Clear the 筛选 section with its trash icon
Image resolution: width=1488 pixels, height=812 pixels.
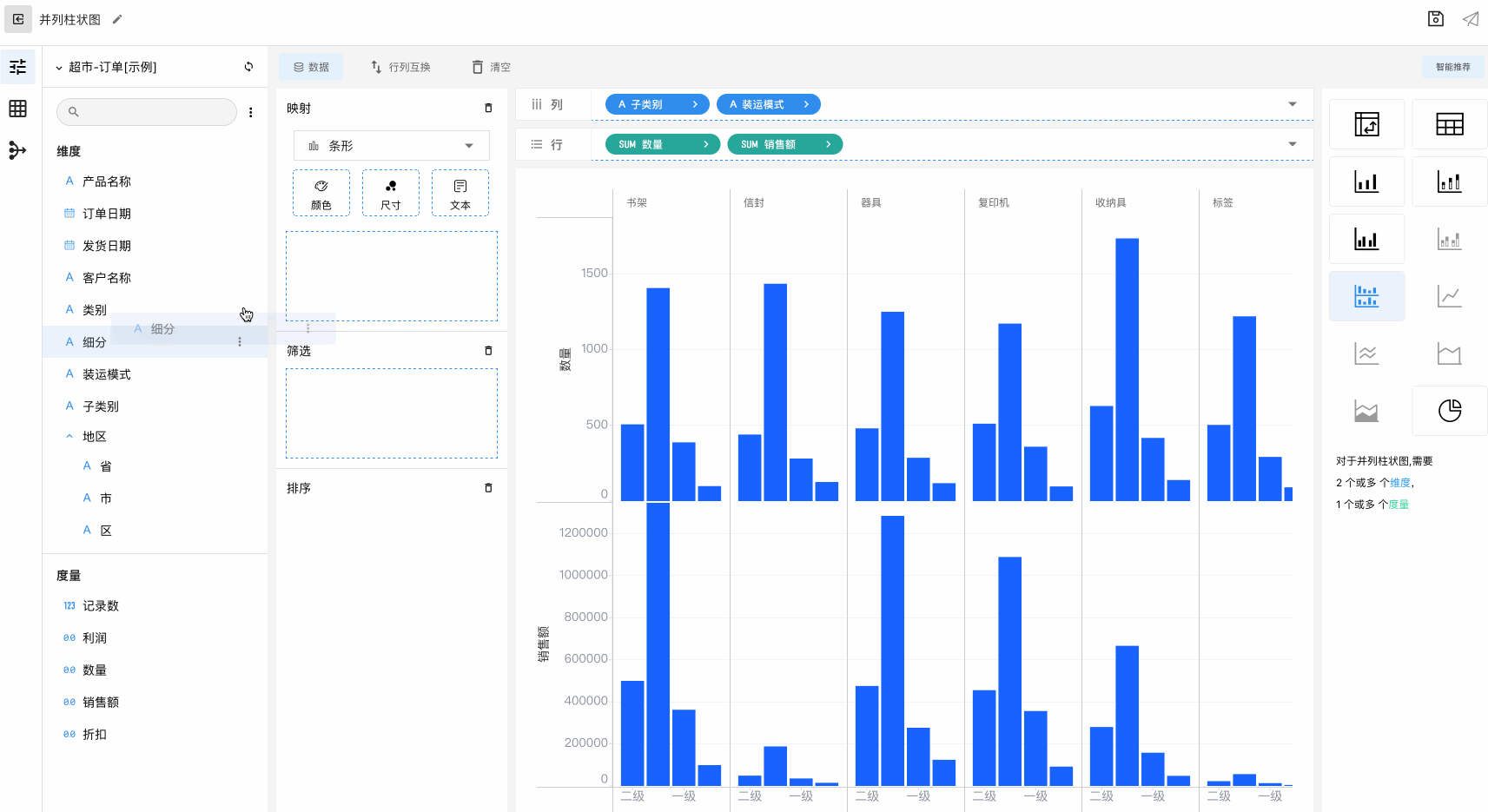point(488,351)
